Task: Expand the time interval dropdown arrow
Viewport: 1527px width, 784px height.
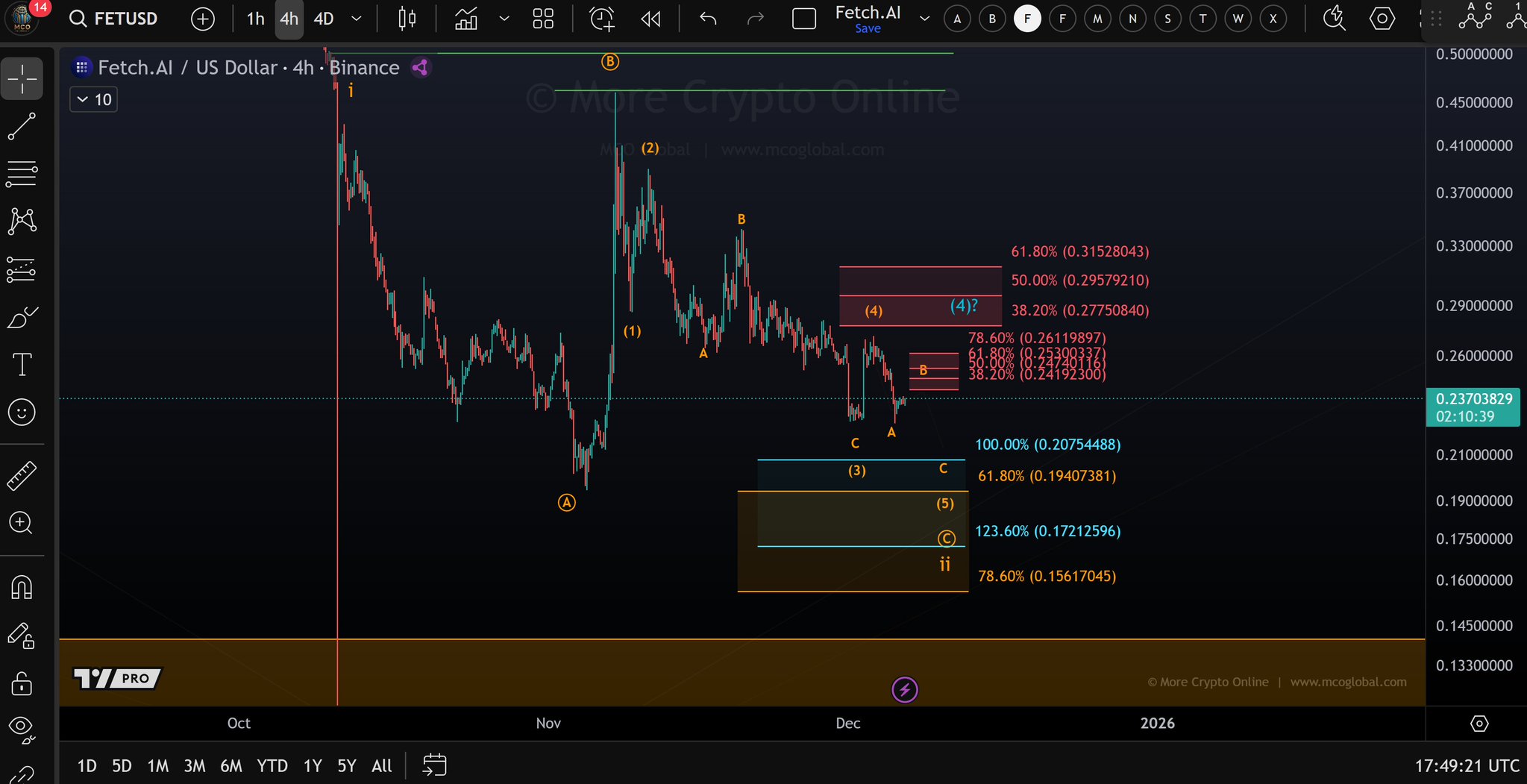Action: click(x=357, y=19)
